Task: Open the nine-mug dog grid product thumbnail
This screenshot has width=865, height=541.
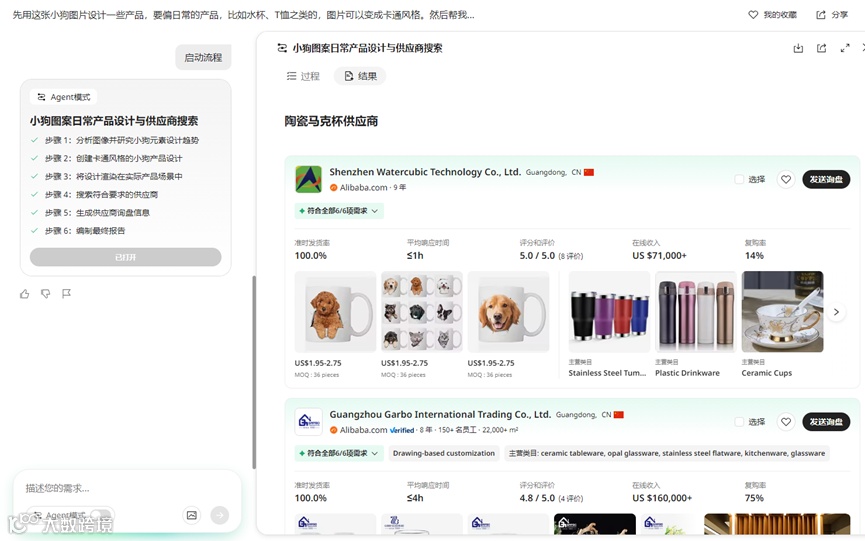Action: pyautogui.click(x=421, y=312)
